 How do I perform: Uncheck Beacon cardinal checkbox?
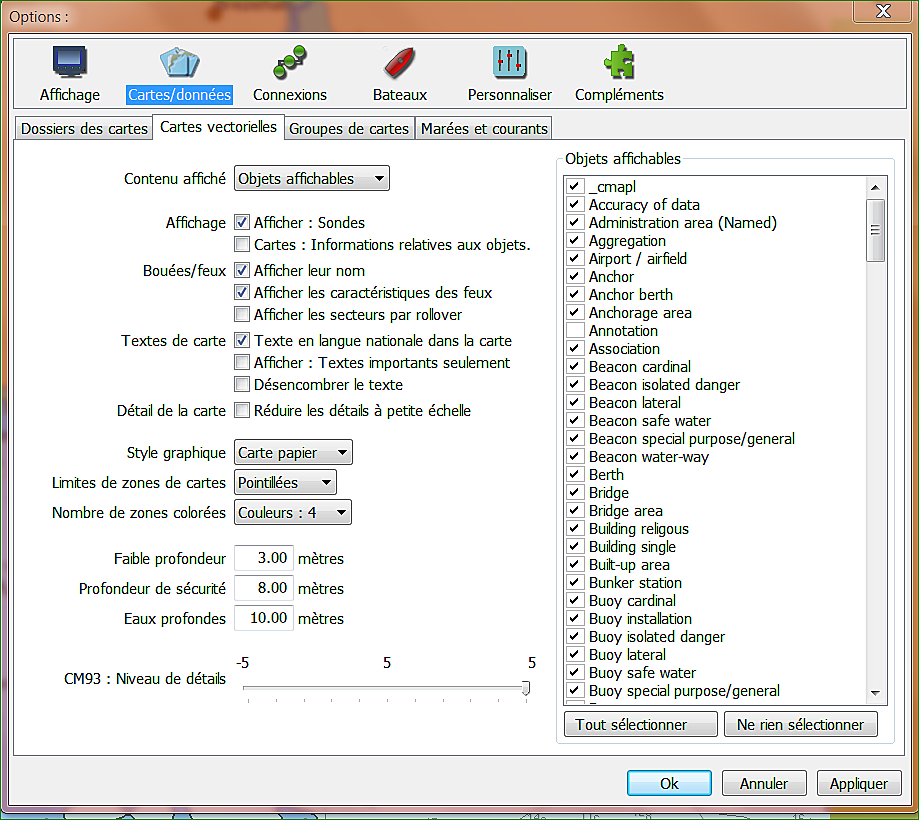coord(575,366)
